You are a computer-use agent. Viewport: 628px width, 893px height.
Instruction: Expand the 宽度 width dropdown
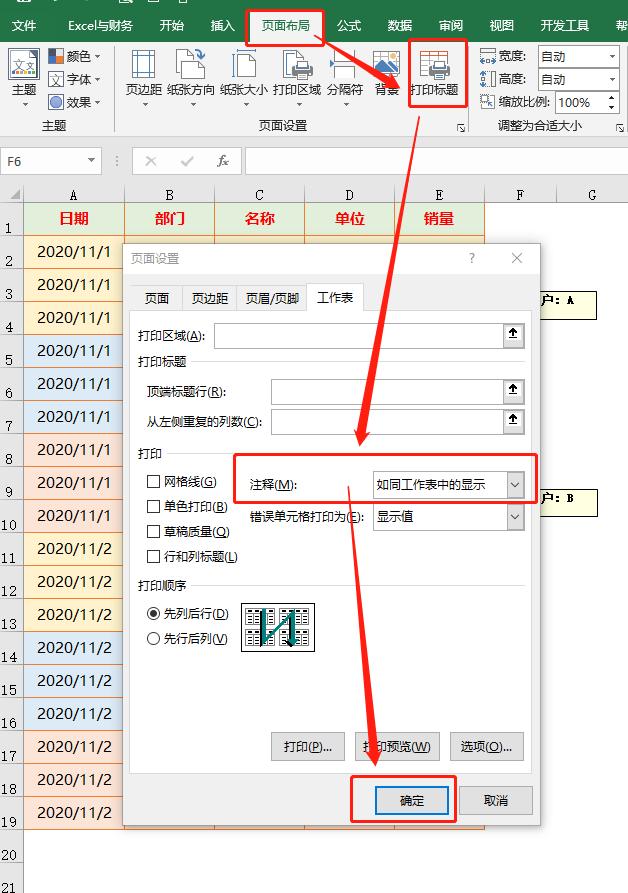(612, 56)
